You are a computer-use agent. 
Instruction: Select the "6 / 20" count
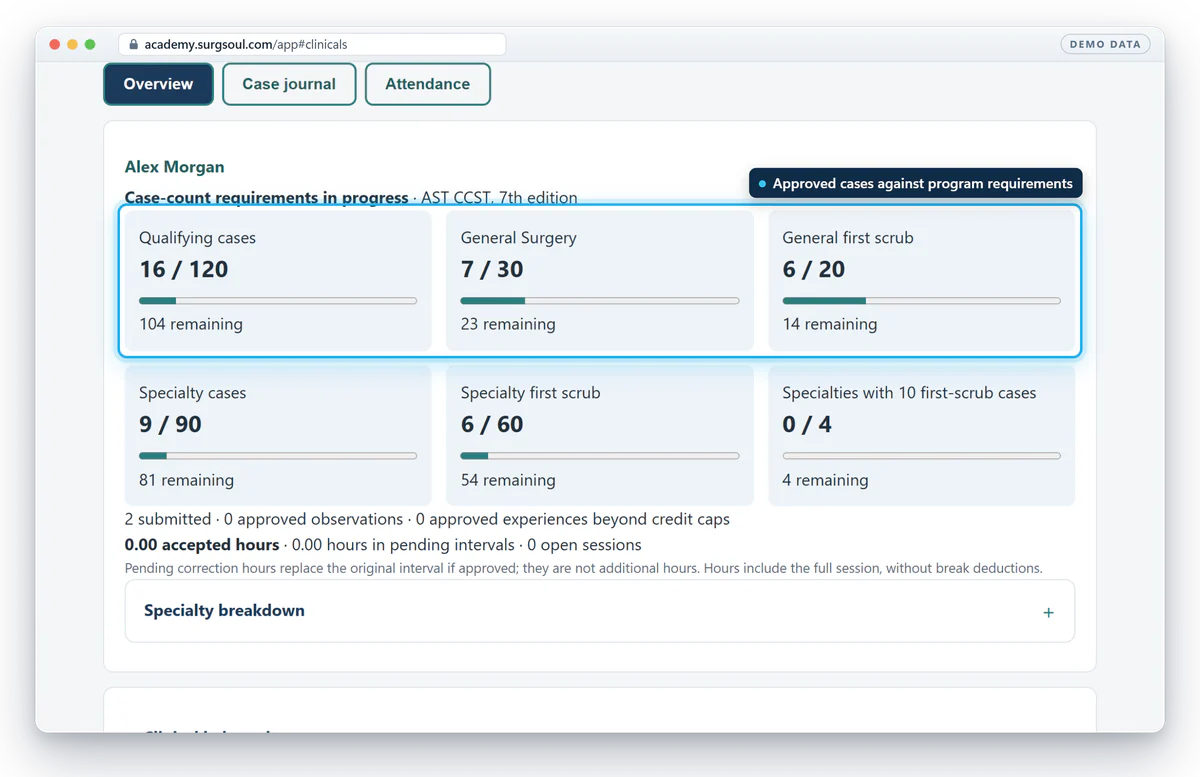[814, 269]
